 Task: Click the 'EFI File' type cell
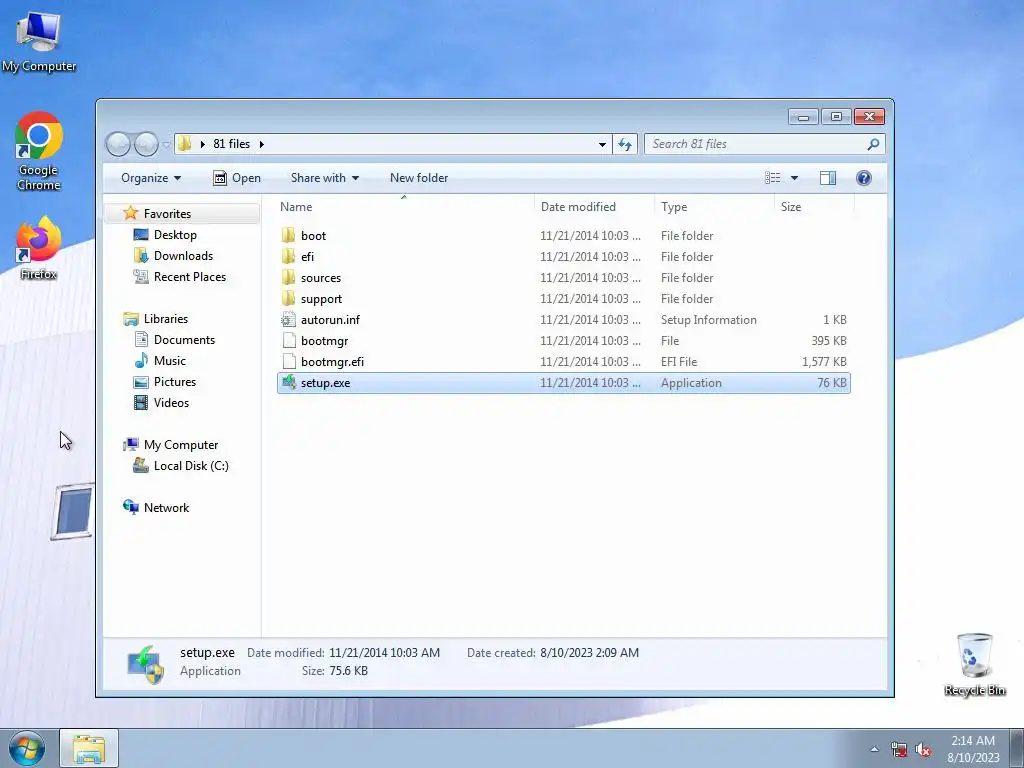(679, 361)
